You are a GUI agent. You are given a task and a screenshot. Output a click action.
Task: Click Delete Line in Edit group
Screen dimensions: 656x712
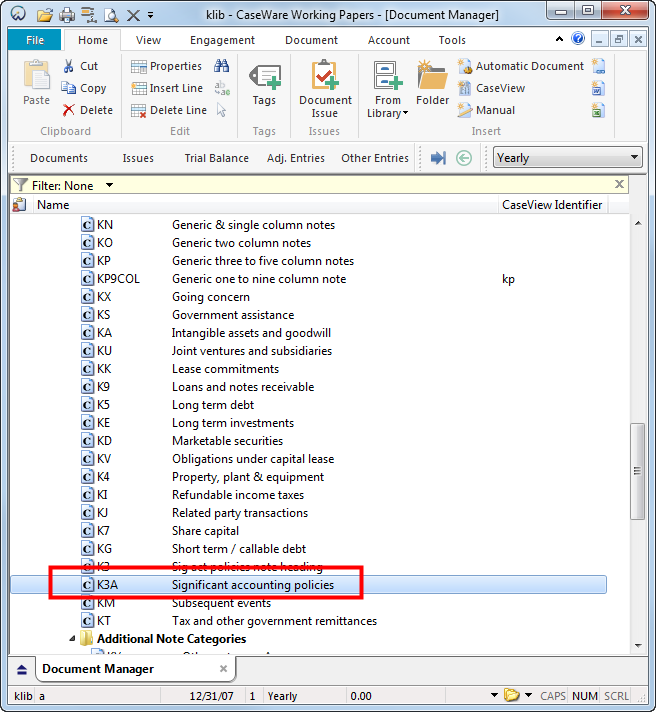(x=168, y=110)
